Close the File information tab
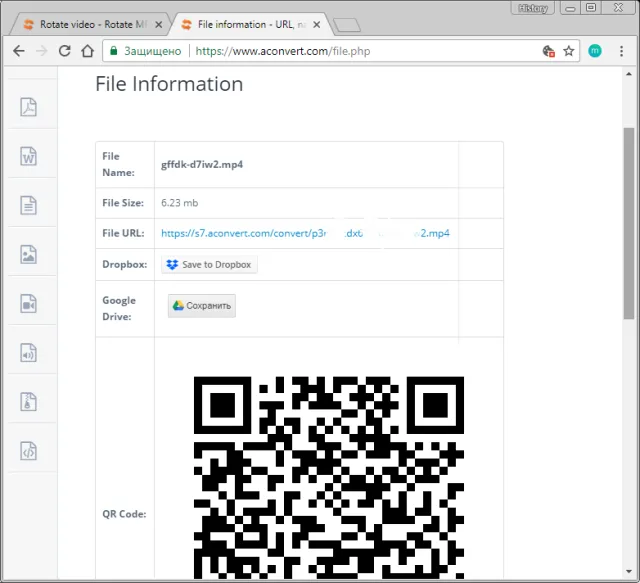Viewport: 640px width, 583px height. (x=316, y=25)
